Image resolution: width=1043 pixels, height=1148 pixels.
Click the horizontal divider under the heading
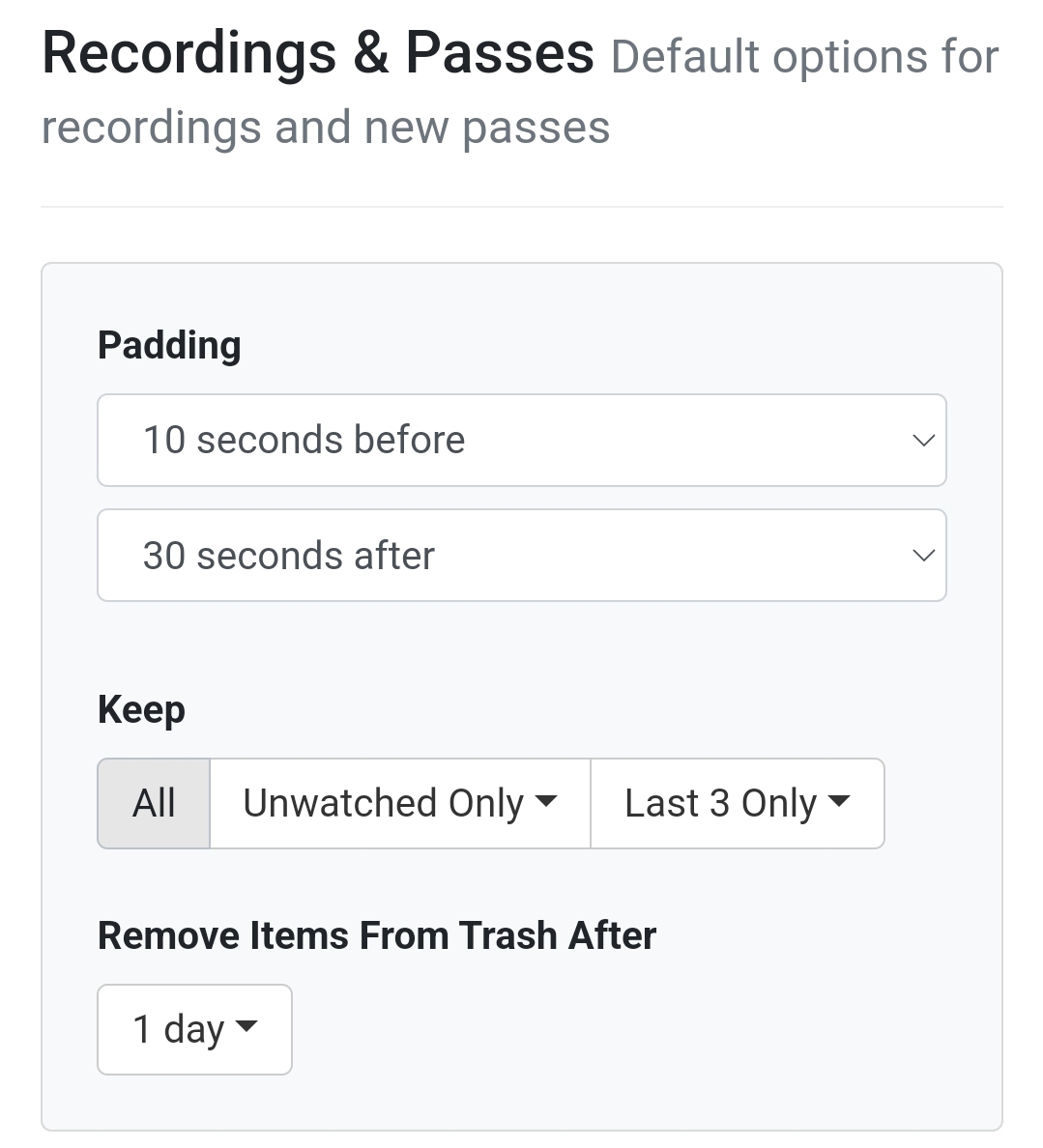[x=521, y=207]
